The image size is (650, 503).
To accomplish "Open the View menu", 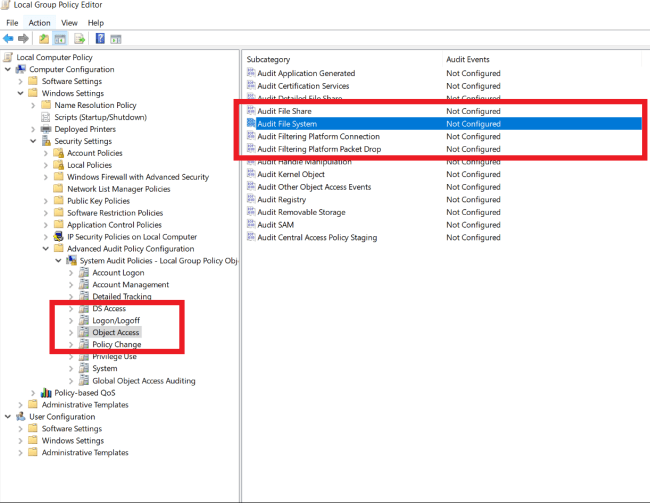I will (69, 23).
